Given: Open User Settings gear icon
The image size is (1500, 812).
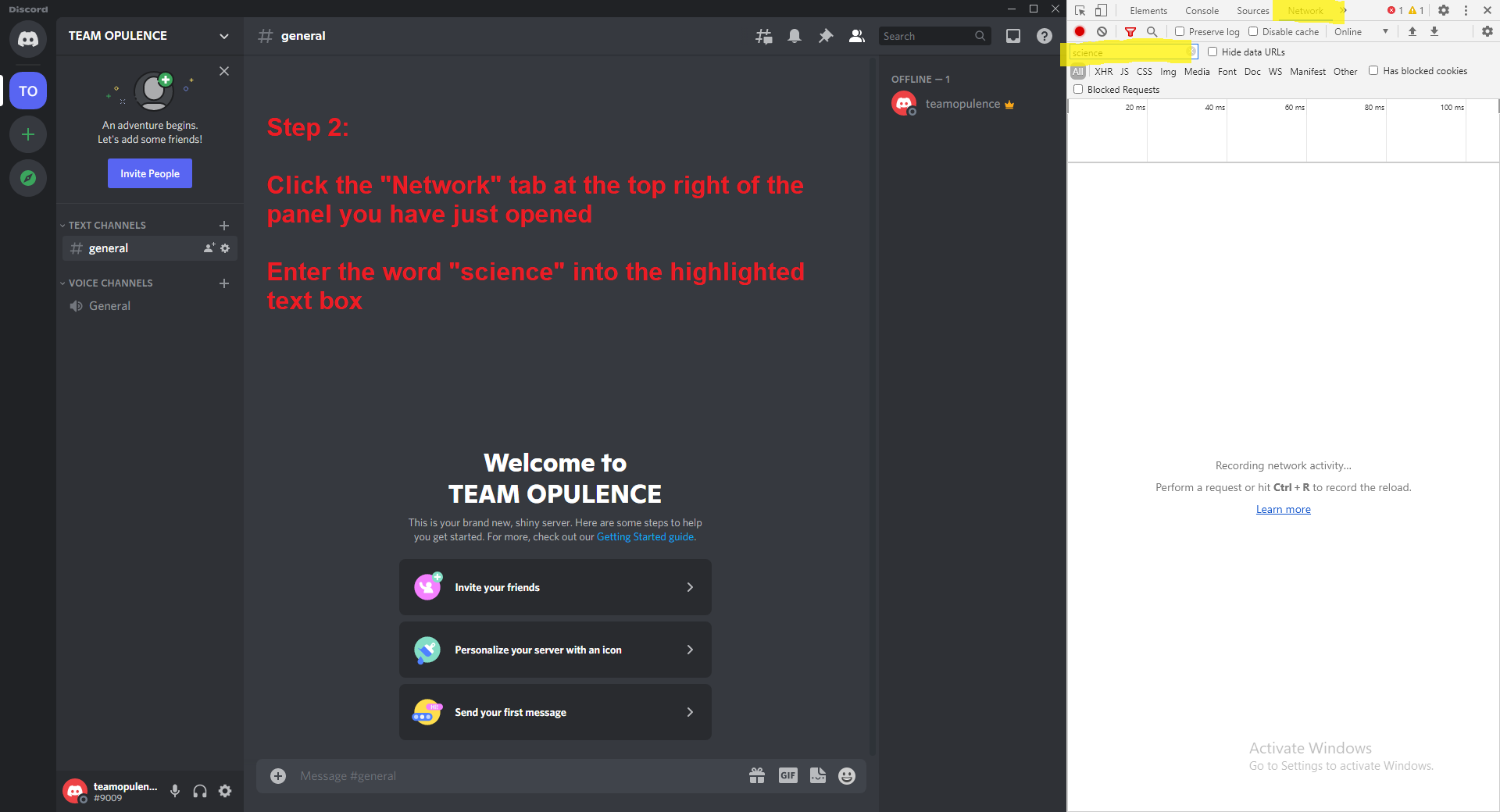Looking at the screenshot, I should click(x=225, y=791).
